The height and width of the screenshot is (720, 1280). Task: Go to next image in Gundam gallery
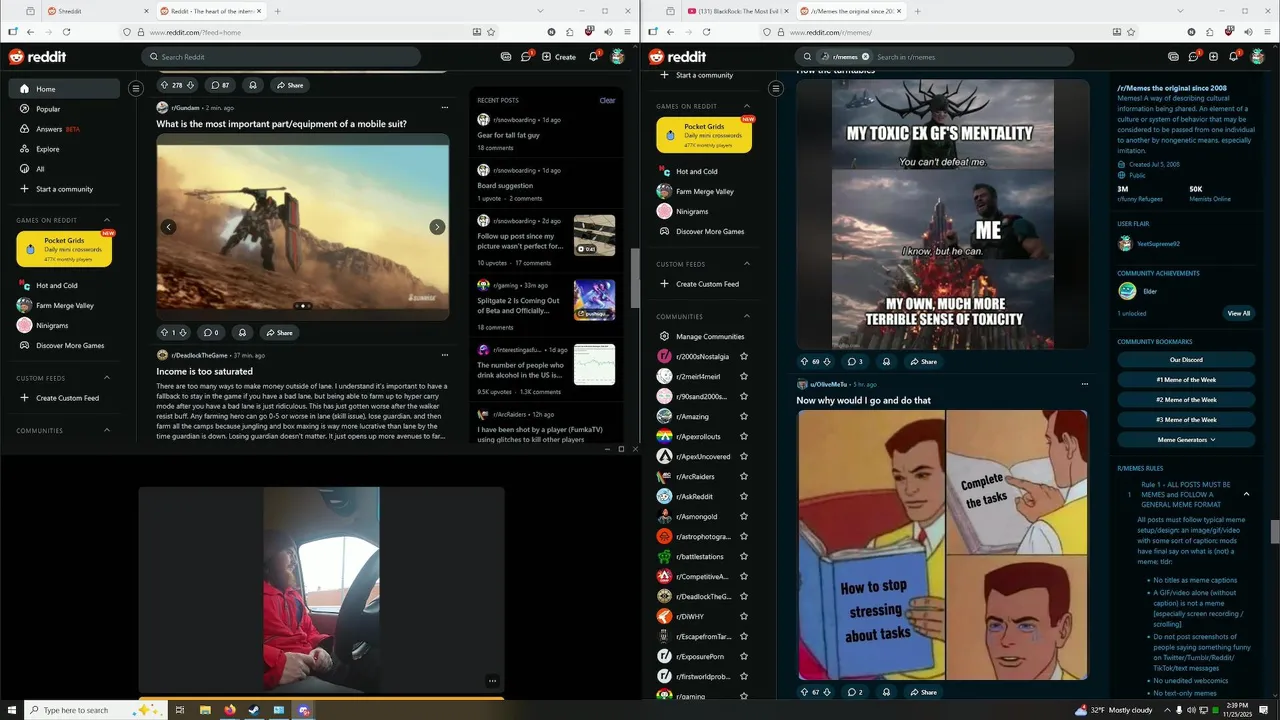437,227
